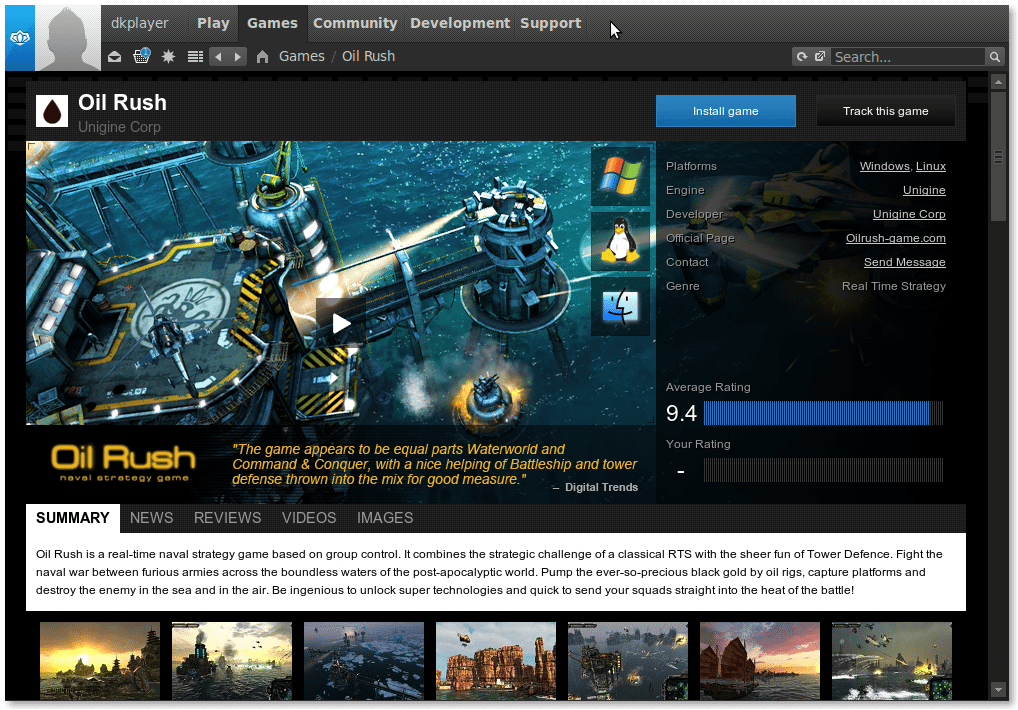
Task: Open the Play menu
Action: coord(213,23)
